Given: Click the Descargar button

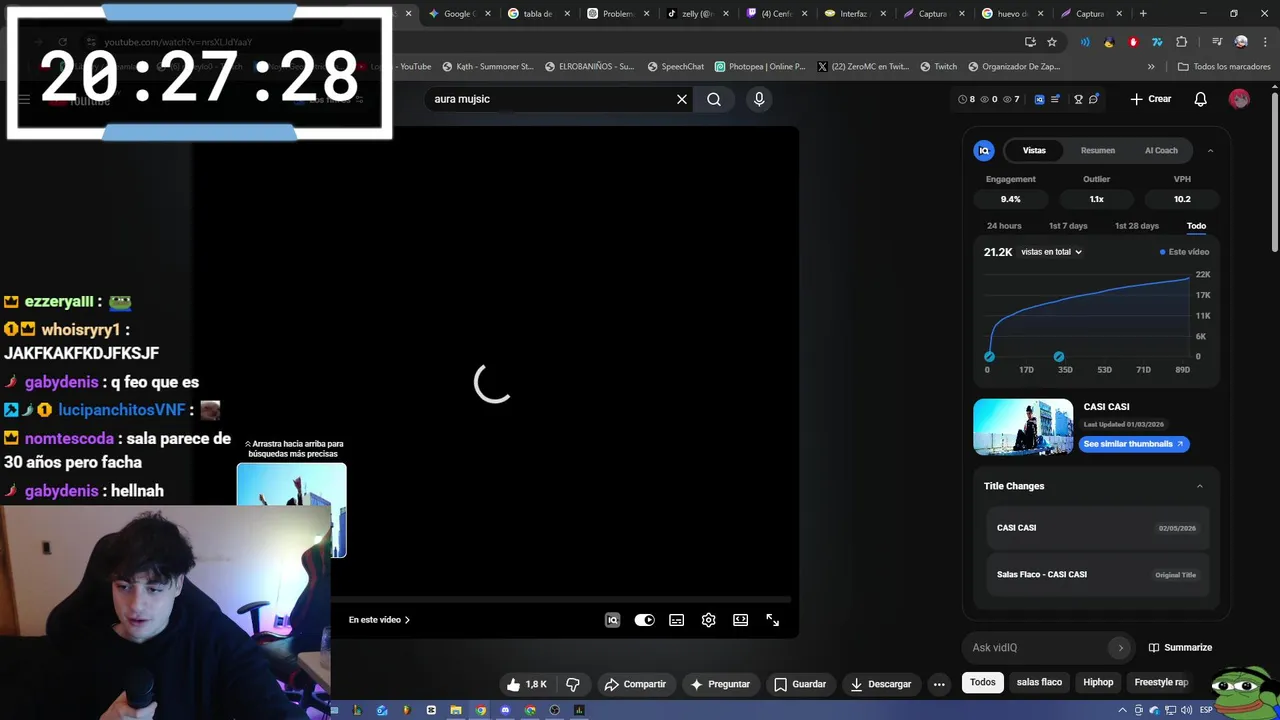Looking at the screenshot, I should [x=881, y=684].
